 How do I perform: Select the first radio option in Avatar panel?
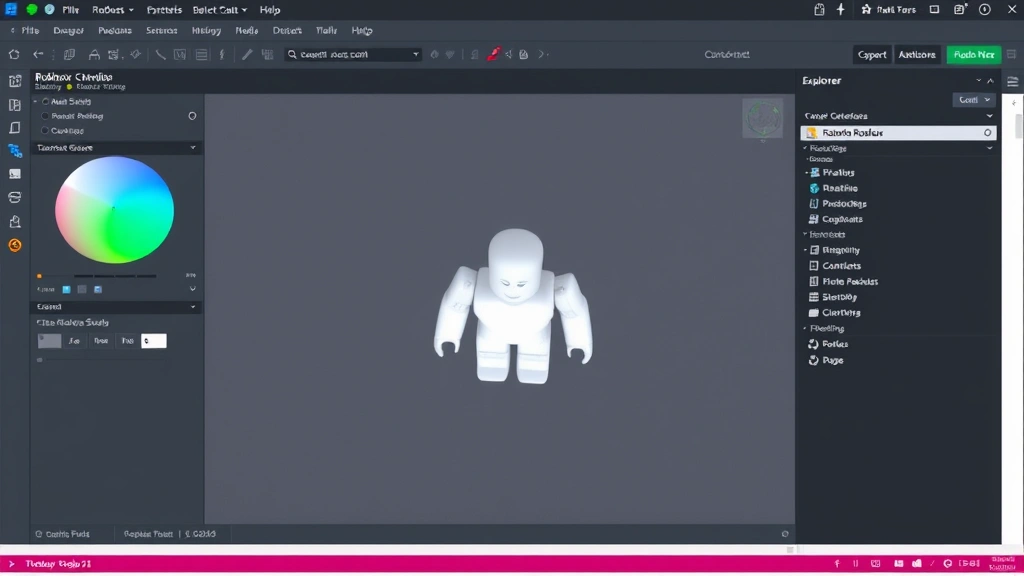coord(44,101)
